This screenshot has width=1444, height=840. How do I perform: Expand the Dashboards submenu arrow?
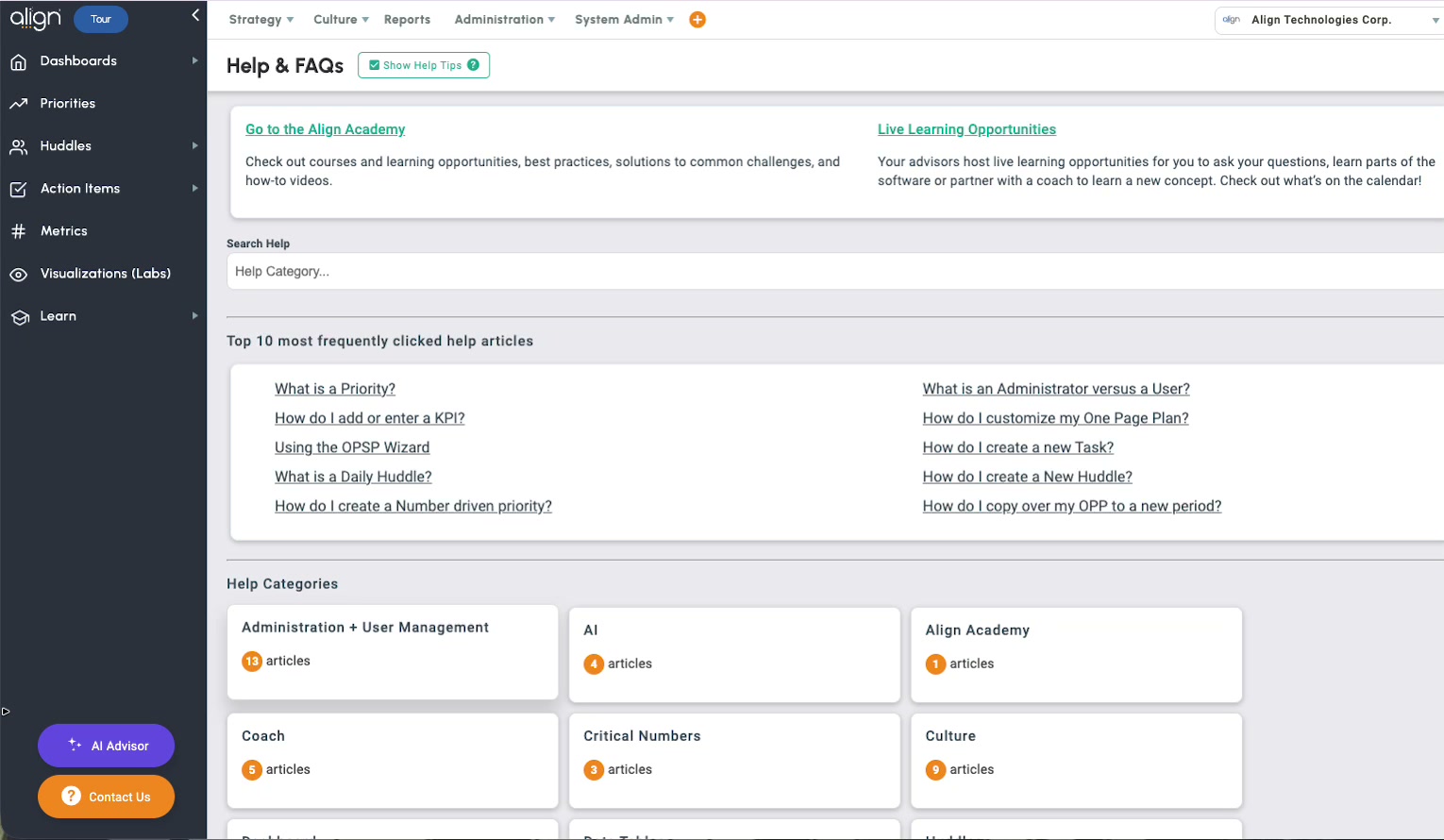(195, 60)
